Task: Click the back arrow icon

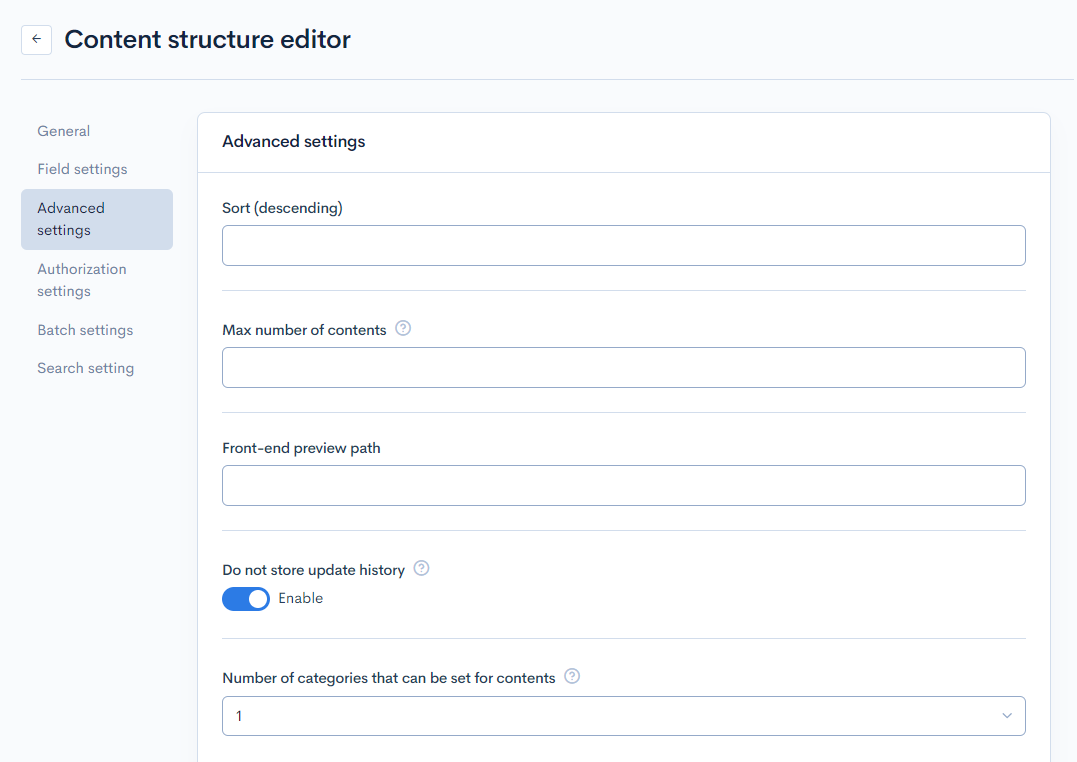Action: [x=36, y=39]
